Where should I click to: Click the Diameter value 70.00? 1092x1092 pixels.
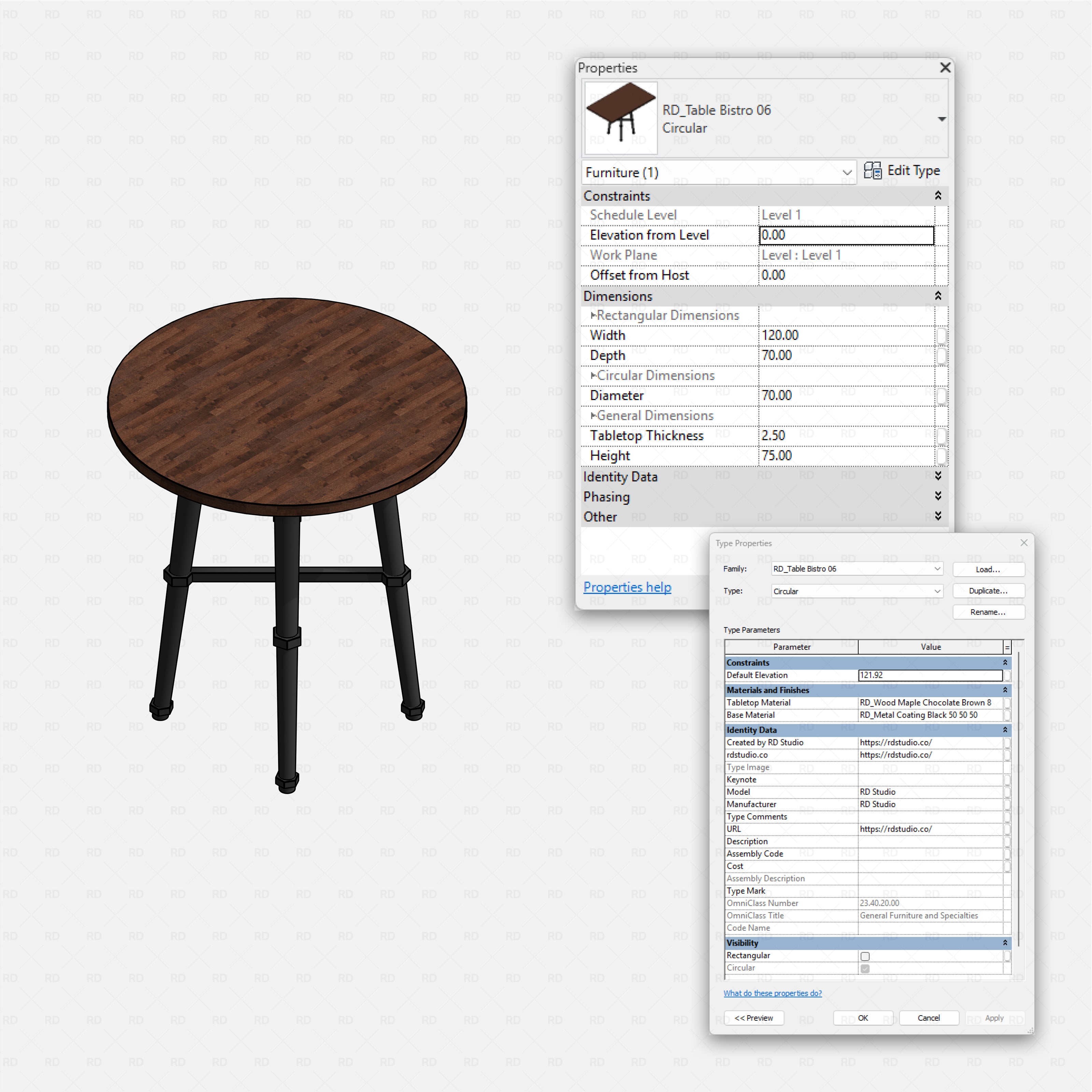[846, 396]
